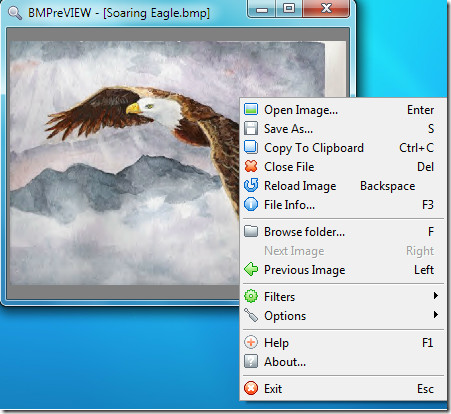Viewport: 451px width, 414px height.
Task: Choose About... from the context menu
Action: (x=343, y=361)
